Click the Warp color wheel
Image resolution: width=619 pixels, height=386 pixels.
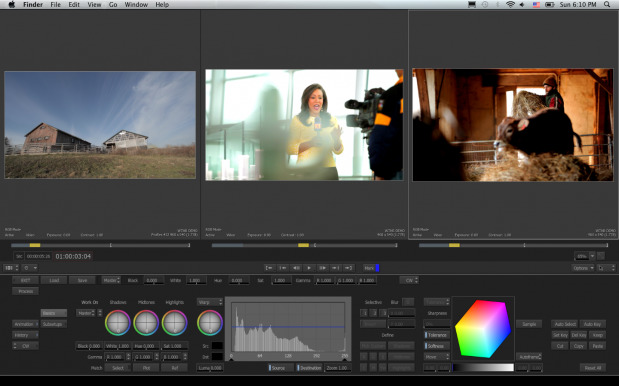(x=210, y=322)
